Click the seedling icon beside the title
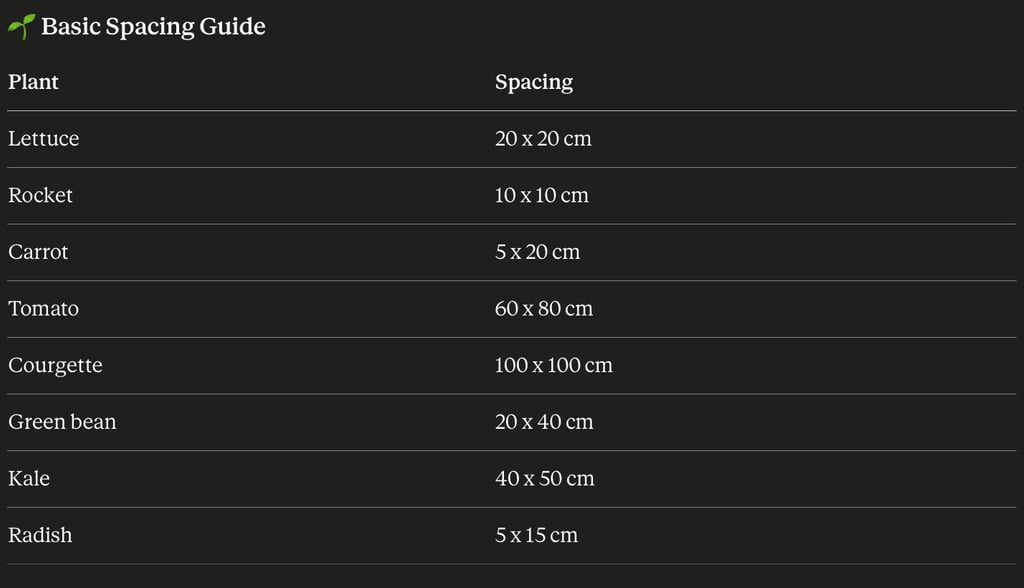Viewport: 1024px width, 588px height. click(21, 27)
